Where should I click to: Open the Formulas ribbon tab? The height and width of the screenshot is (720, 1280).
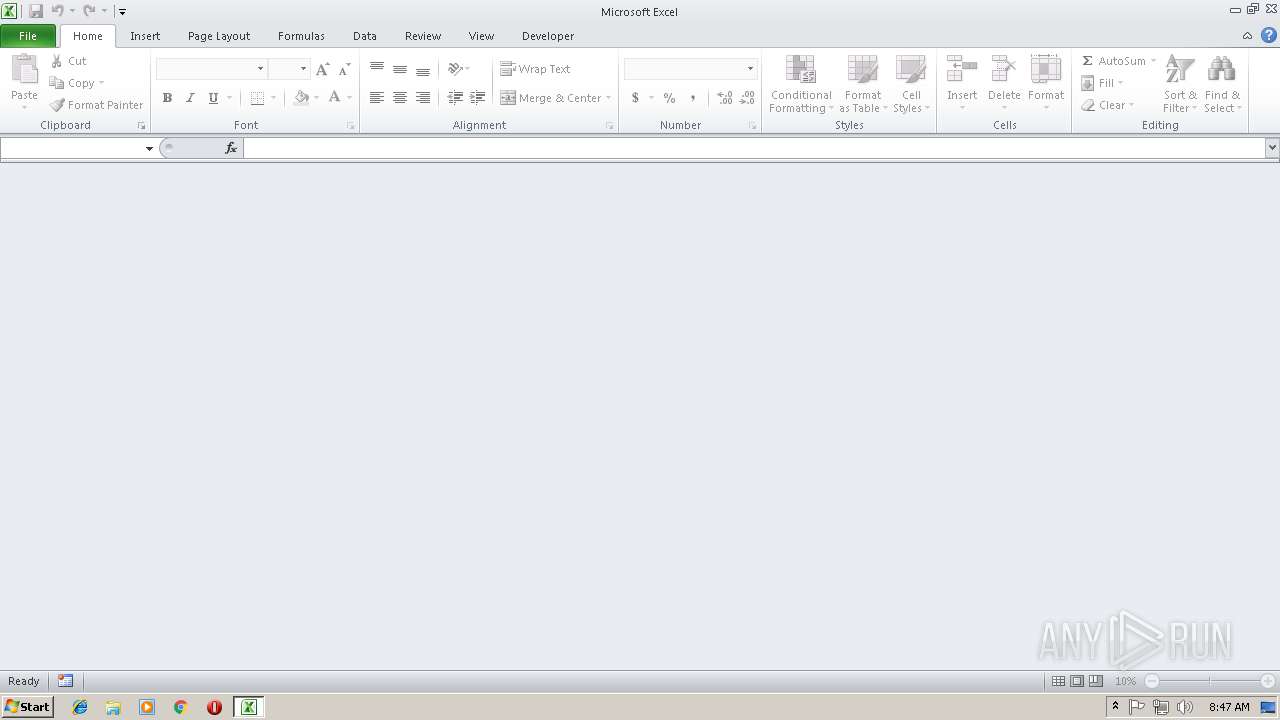pyautogui.click(x=301, y=36)
